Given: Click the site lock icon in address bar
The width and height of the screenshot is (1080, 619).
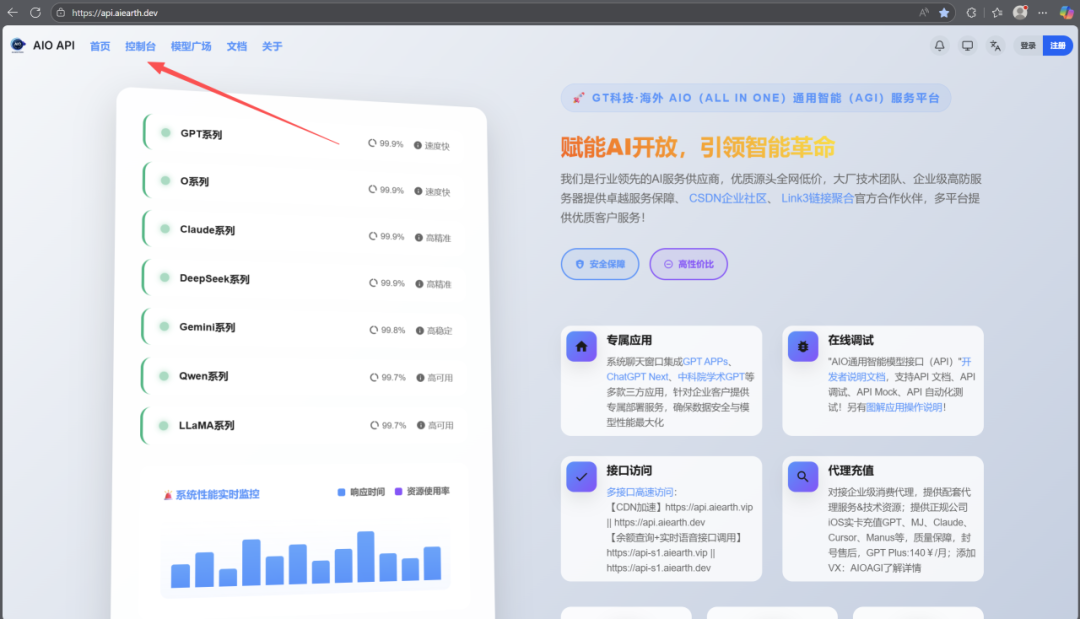Looking at the screenshot, I should (61, 12).
